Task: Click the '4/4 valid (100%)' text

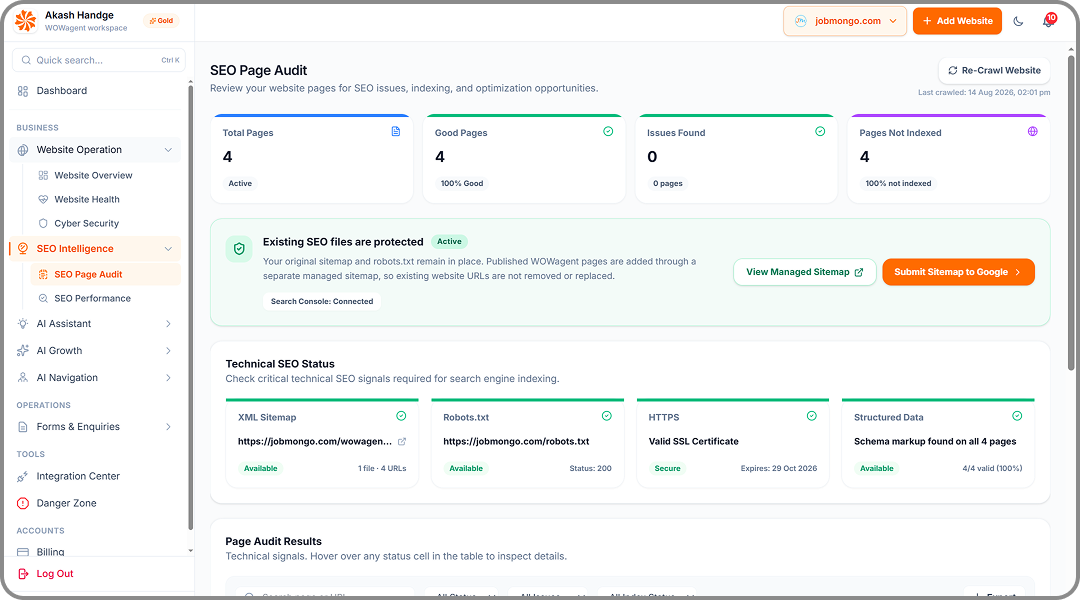Action: [993, 468]
